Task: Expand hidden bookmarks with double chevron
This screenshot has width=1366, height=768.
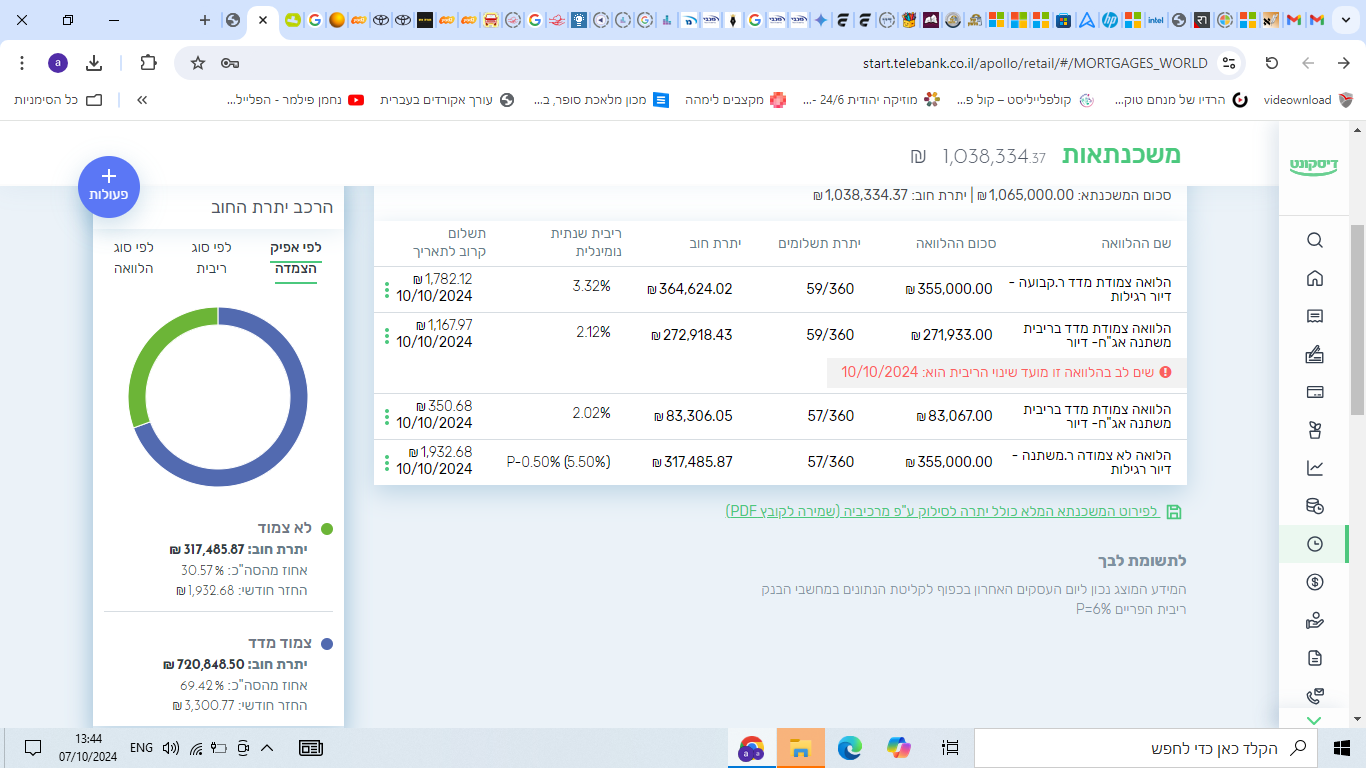Action: [142, 100]
